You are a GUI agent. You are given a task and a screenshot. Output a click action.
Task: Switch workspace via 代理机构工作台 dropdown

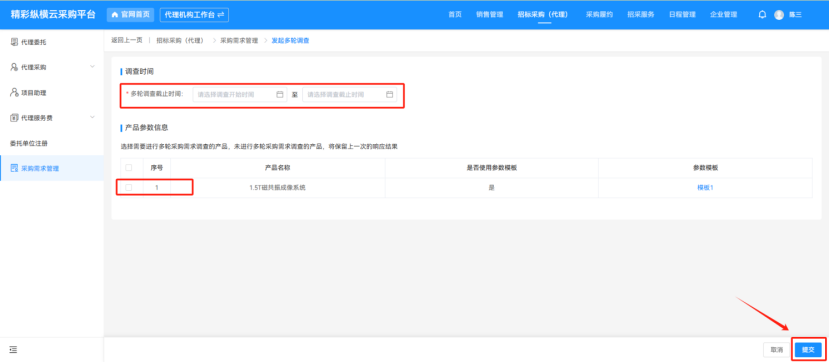click(194, 15)
